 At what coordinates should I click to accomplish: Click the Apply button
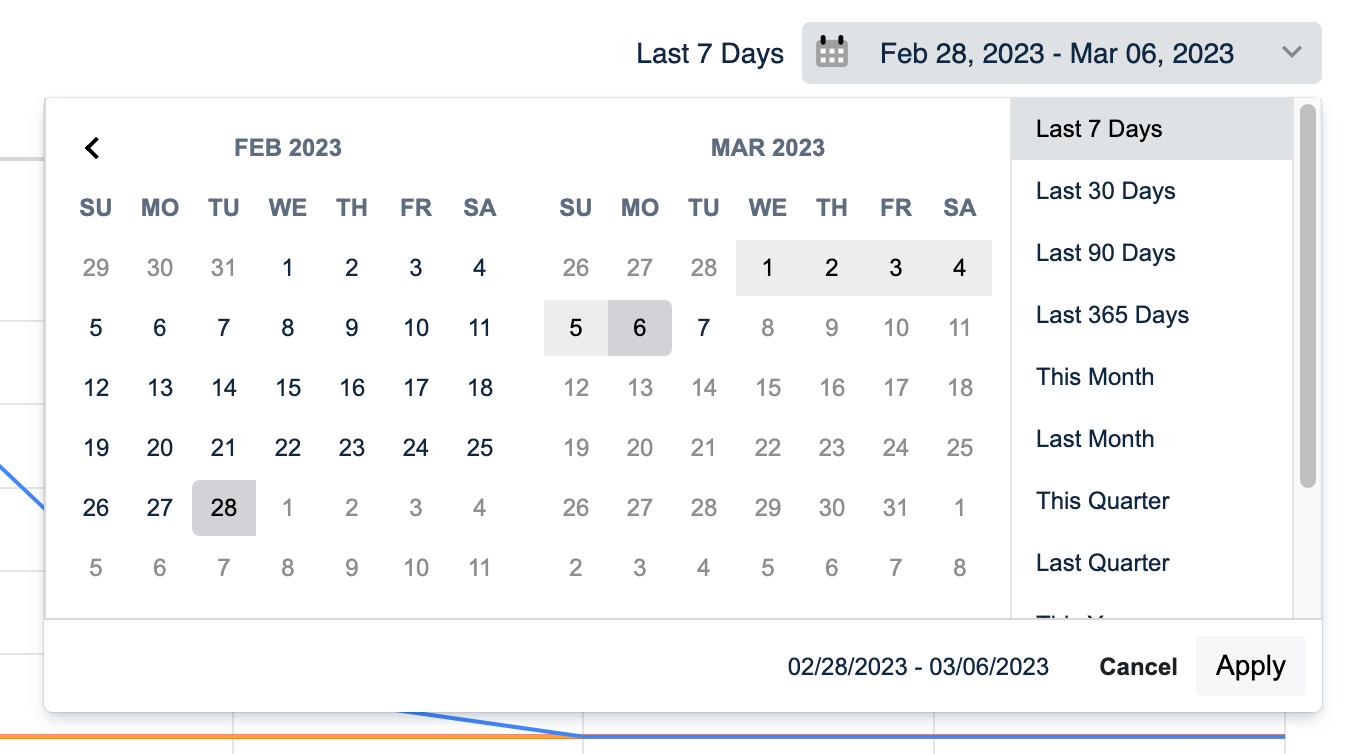click(x=1250, y=666)
